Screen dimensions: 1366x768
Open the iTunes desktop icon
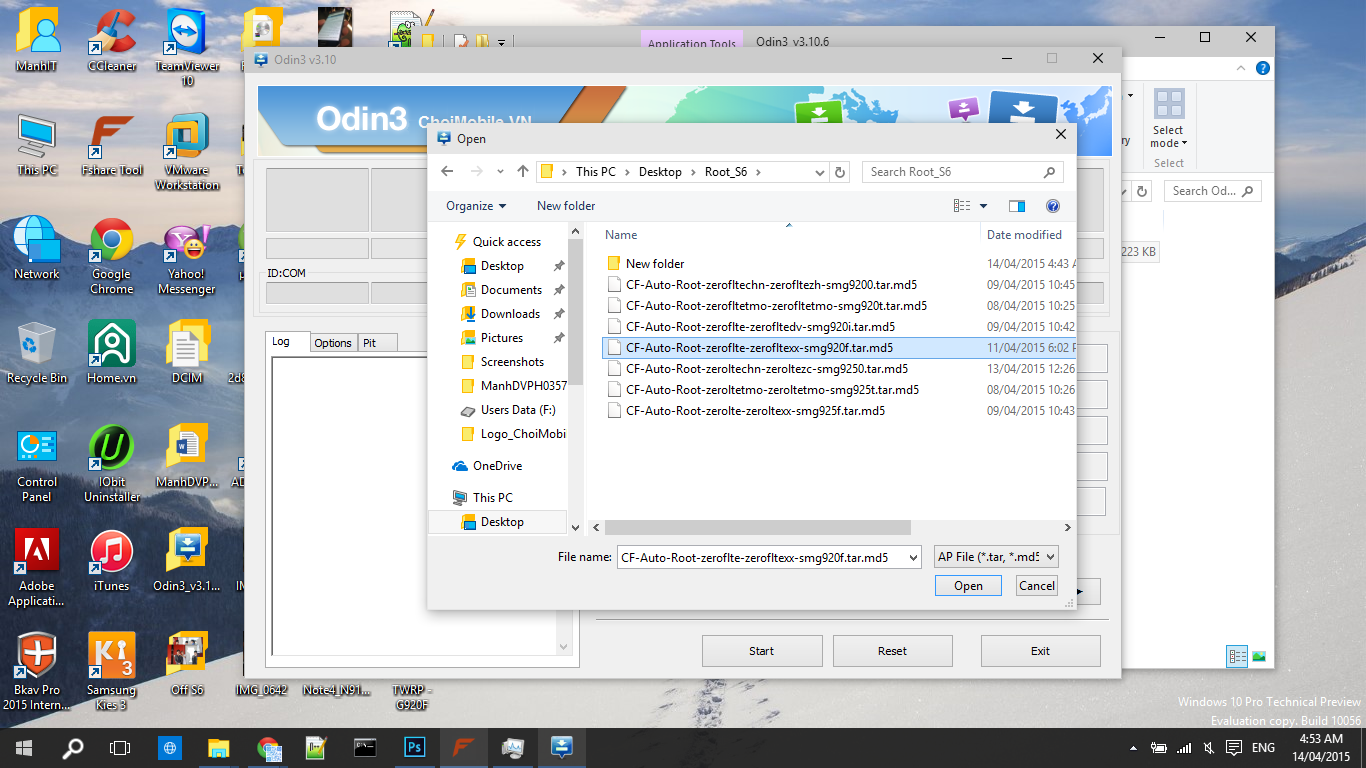pyautogui.click(x=112, y=561)
